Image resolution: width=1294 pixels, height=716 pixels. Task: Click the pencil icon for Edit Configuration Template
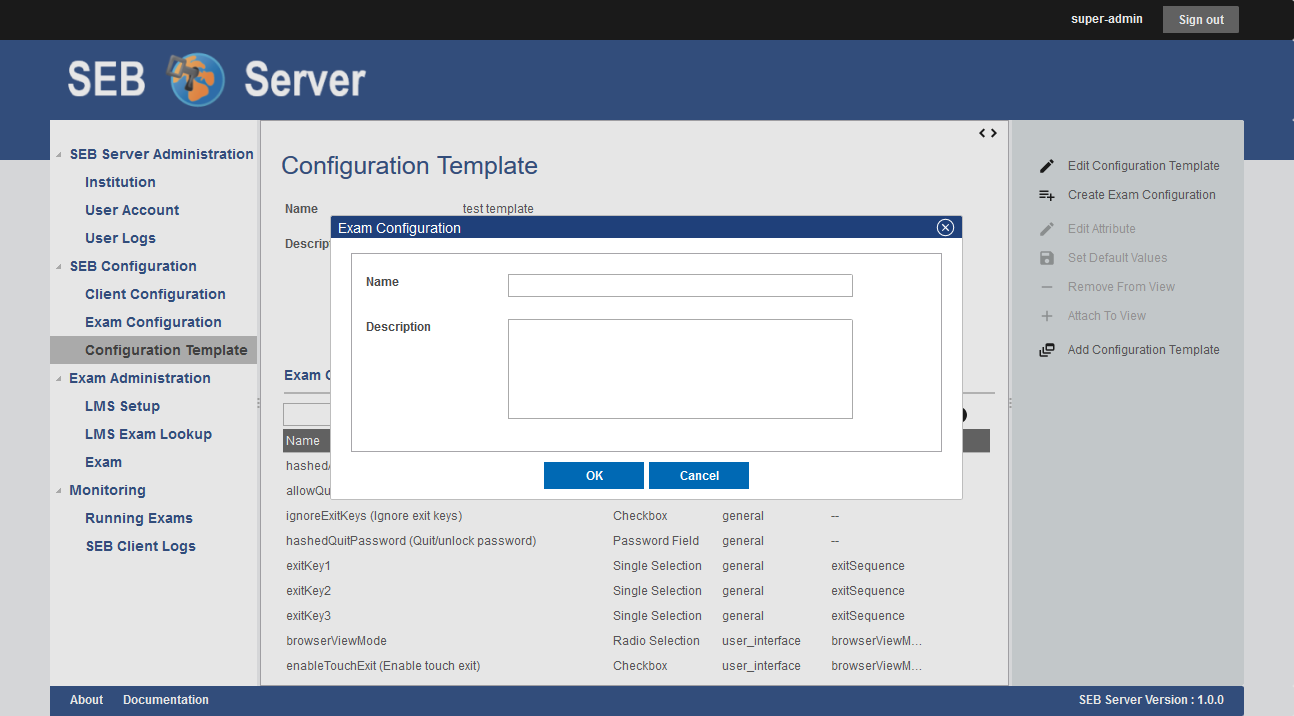1047,166
